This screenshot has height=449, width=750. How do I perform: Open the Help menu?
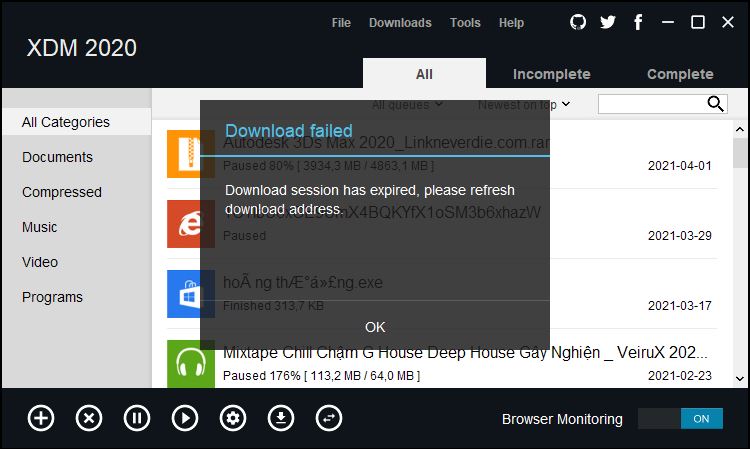[511, 22]
